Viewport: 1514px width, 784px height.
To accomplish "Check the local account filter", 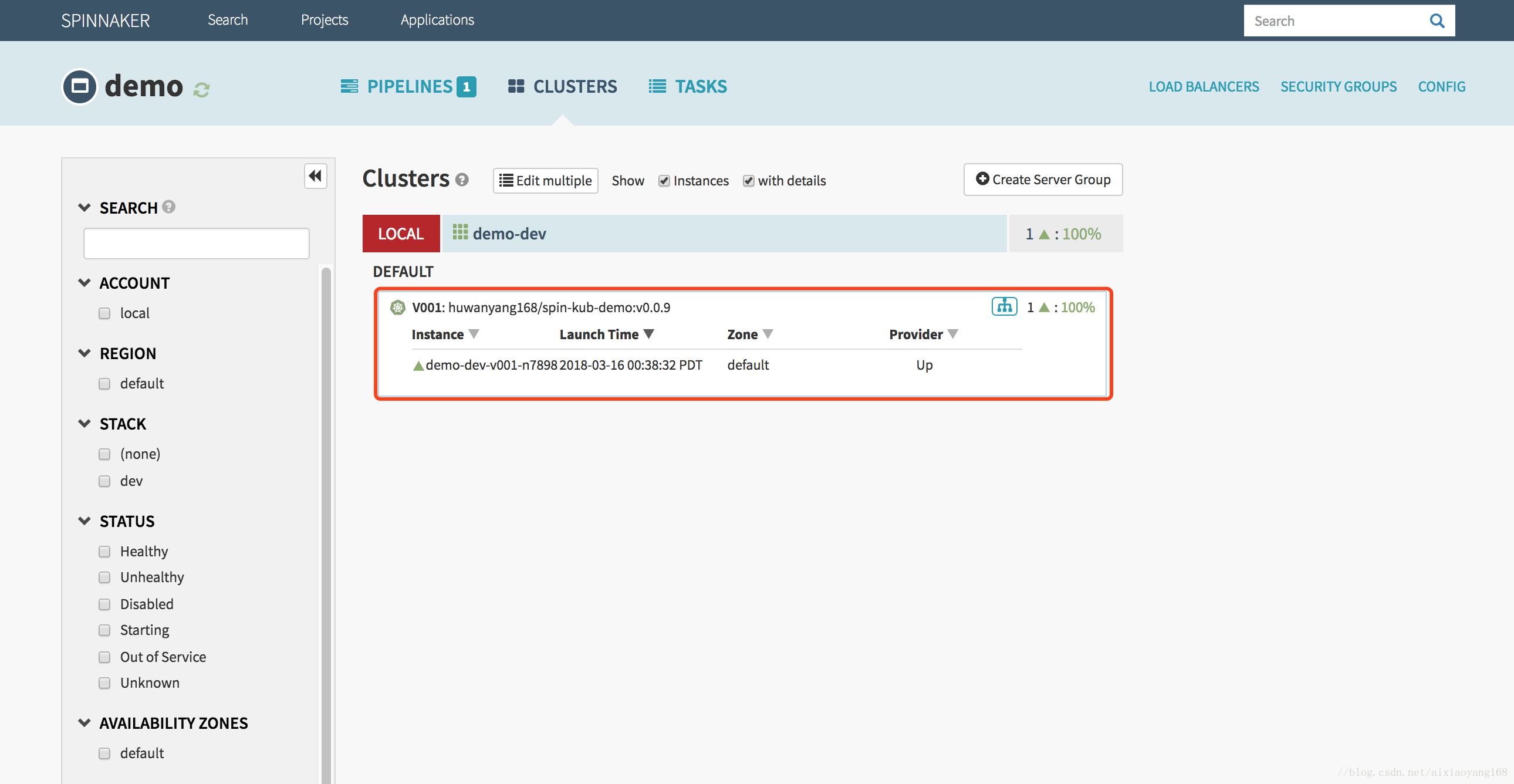I will point(104,313).
